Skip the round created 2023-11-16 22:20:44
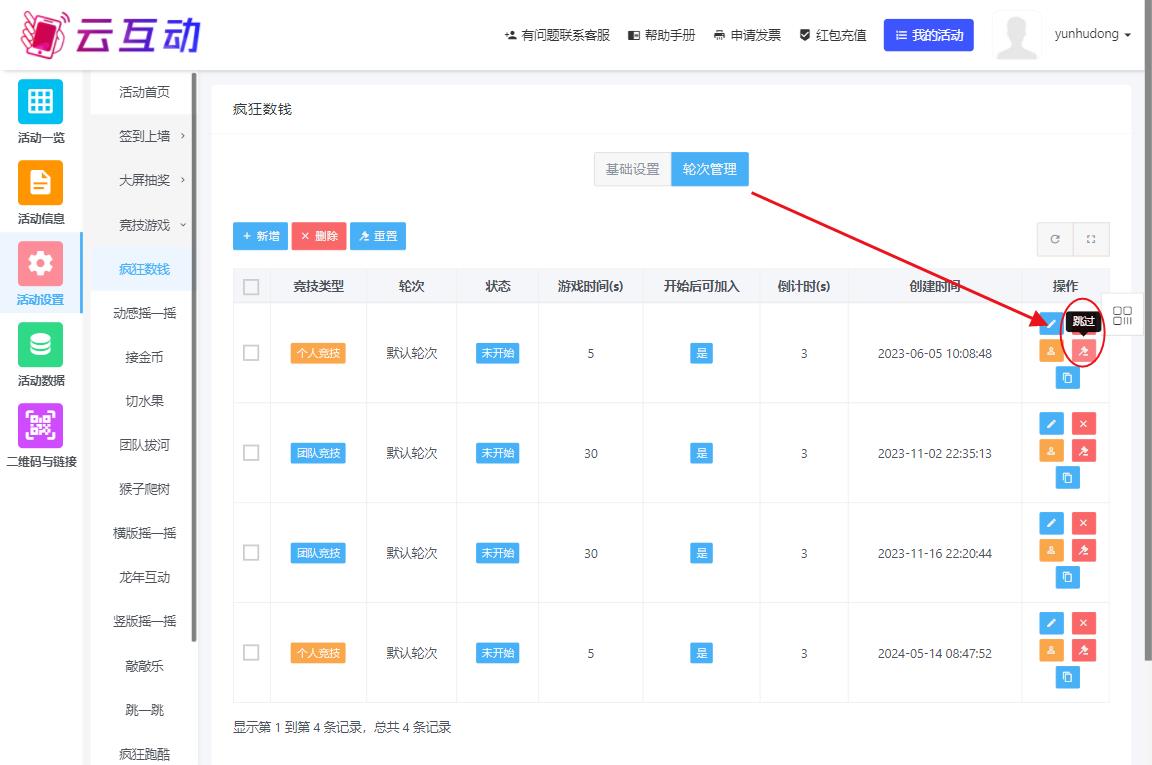The width and height of the screenshot is (1152, 765). click(x=1083, y=550)
